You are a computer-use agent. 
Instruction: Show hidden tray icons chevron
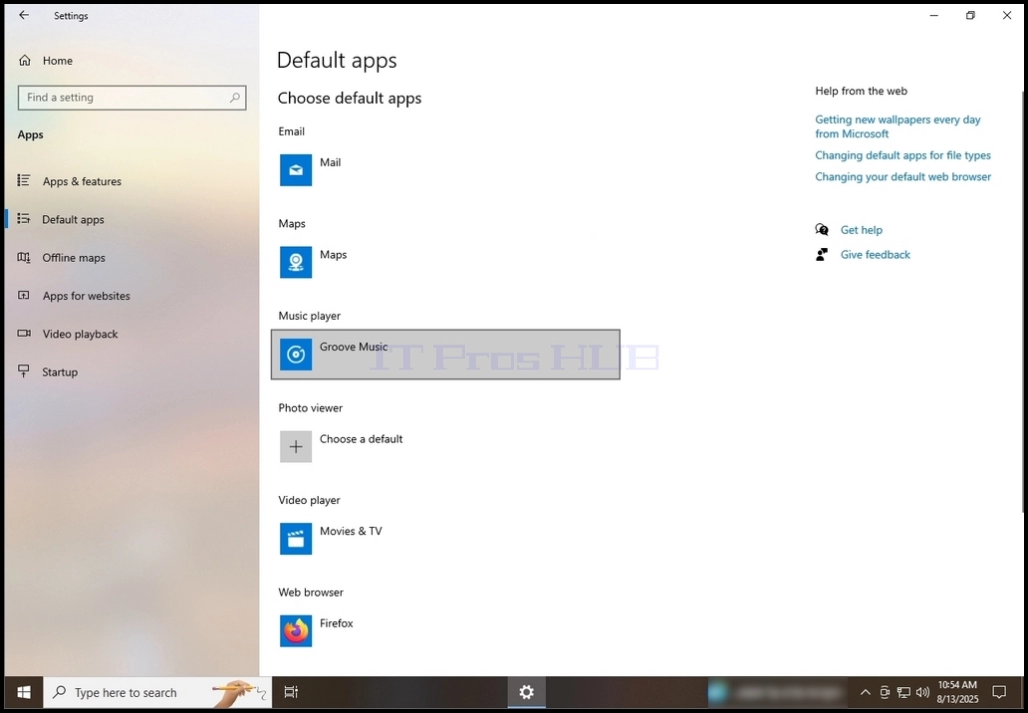(865, 692)
